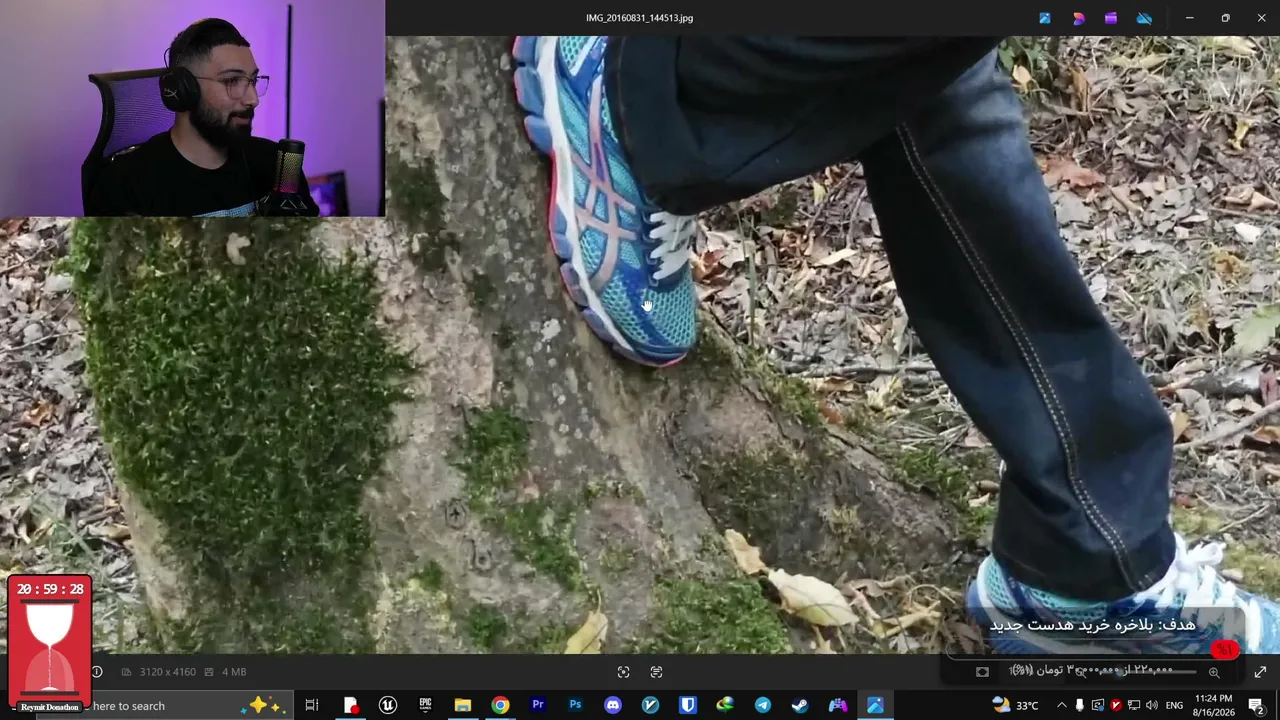Open Telegram from the taskbar
This screenshot has height=720, width=1280.
pyautogui.click(x=762, y=706)
